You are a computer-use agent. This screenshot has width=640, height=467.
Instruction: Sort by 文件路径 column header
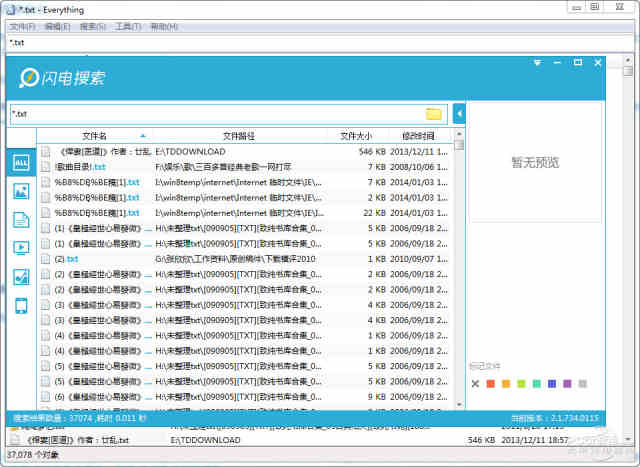239,136
